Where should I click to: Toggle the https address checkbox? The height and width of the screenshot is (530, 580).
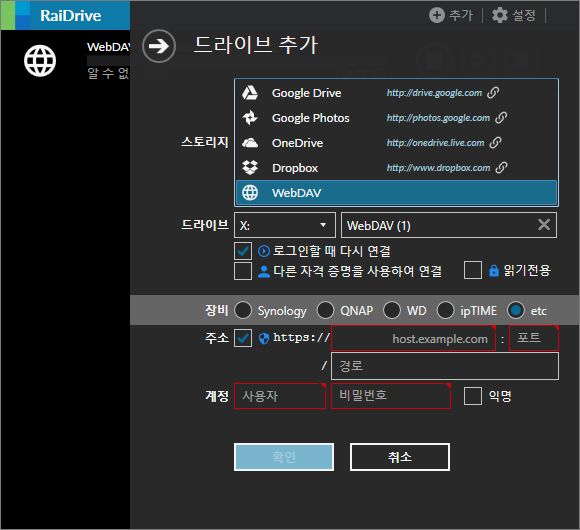click(x=243, y=338)
